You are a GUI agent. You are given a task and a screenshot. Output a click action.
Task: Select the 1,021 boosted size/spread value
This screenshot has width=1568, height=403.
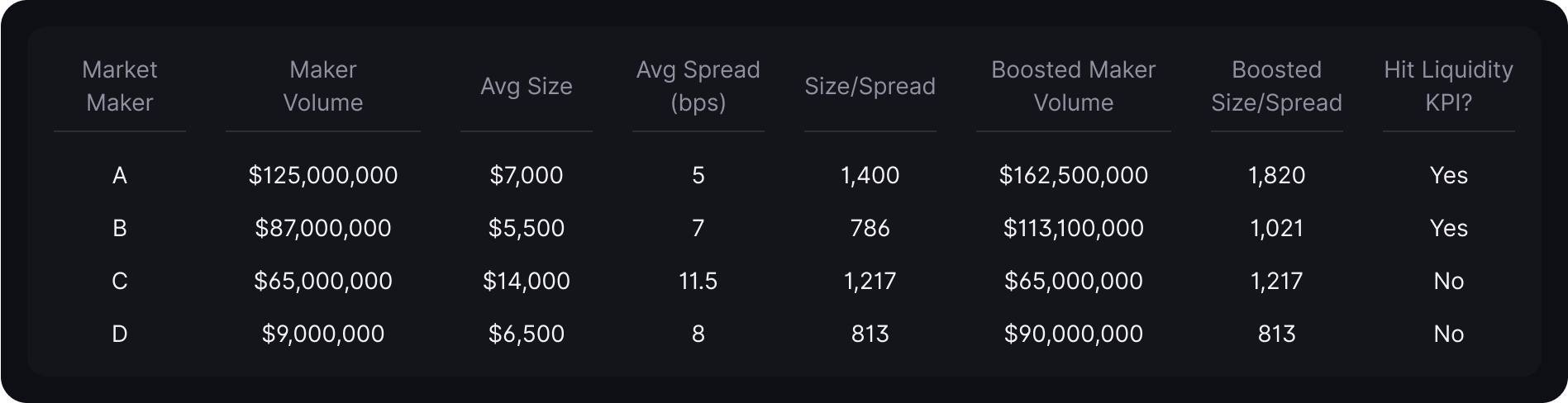[1277, 228]
